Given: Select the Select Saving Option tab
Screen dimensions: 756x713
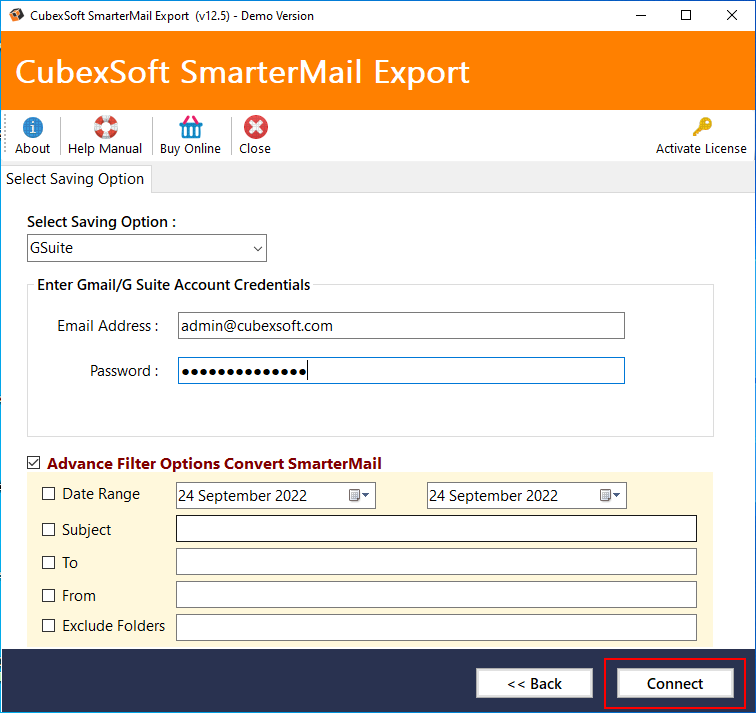Looking at the screenshot, I should tap(75, 179).
